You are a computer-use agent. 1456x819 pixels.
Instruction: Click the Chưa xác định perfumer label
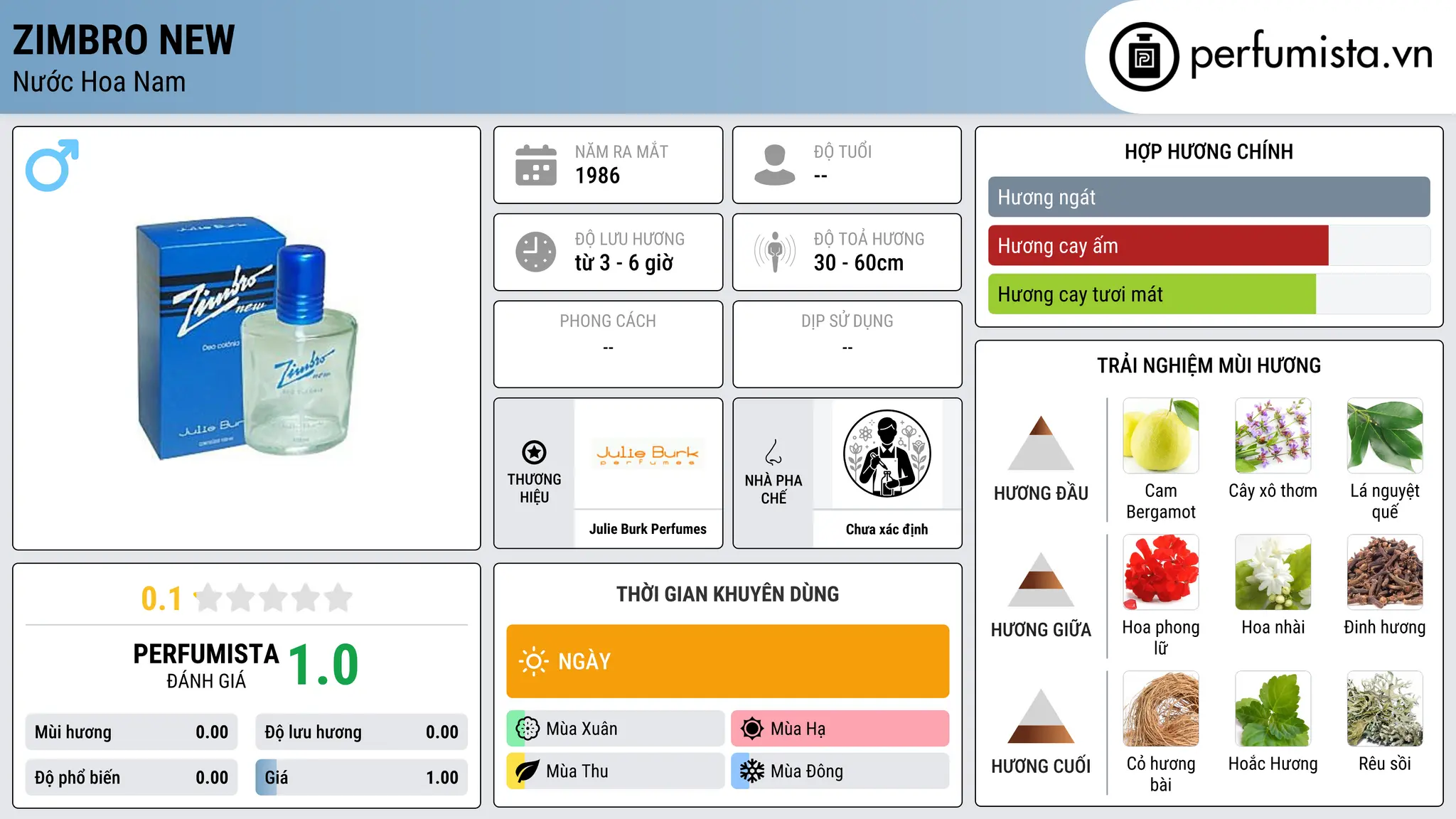pyautogui.click(x=887, y=529)
